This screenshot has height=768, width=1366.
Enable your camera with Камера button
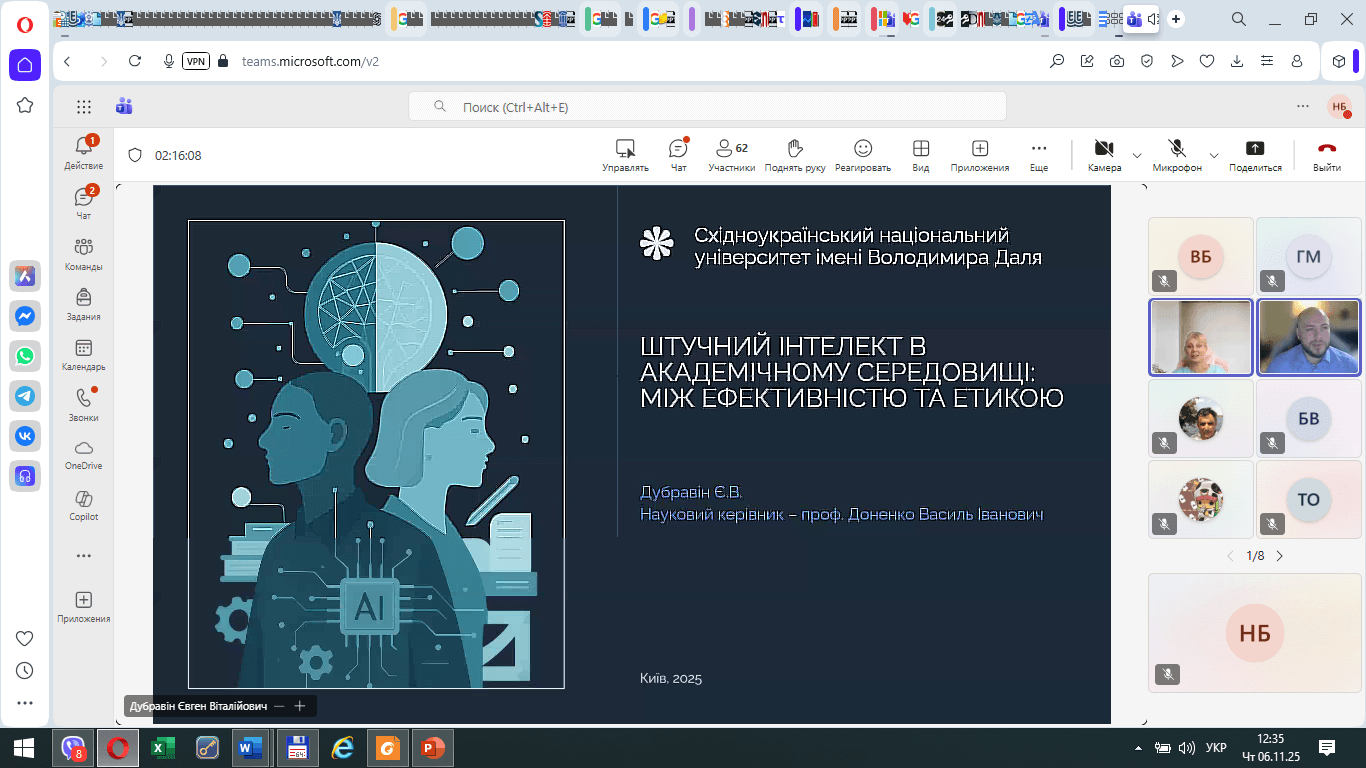tap(1104, 155)
